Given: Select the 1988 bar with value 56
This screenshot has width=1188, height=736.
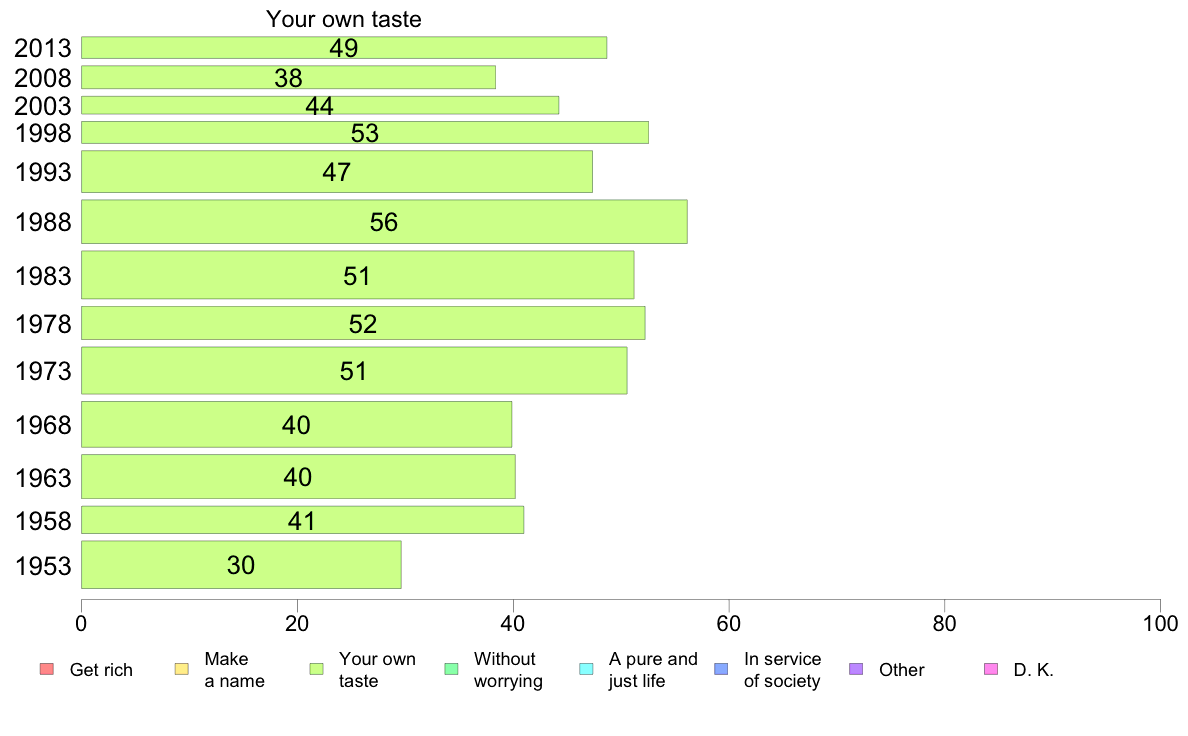Looking at the screenshot, I should point(384,222).
